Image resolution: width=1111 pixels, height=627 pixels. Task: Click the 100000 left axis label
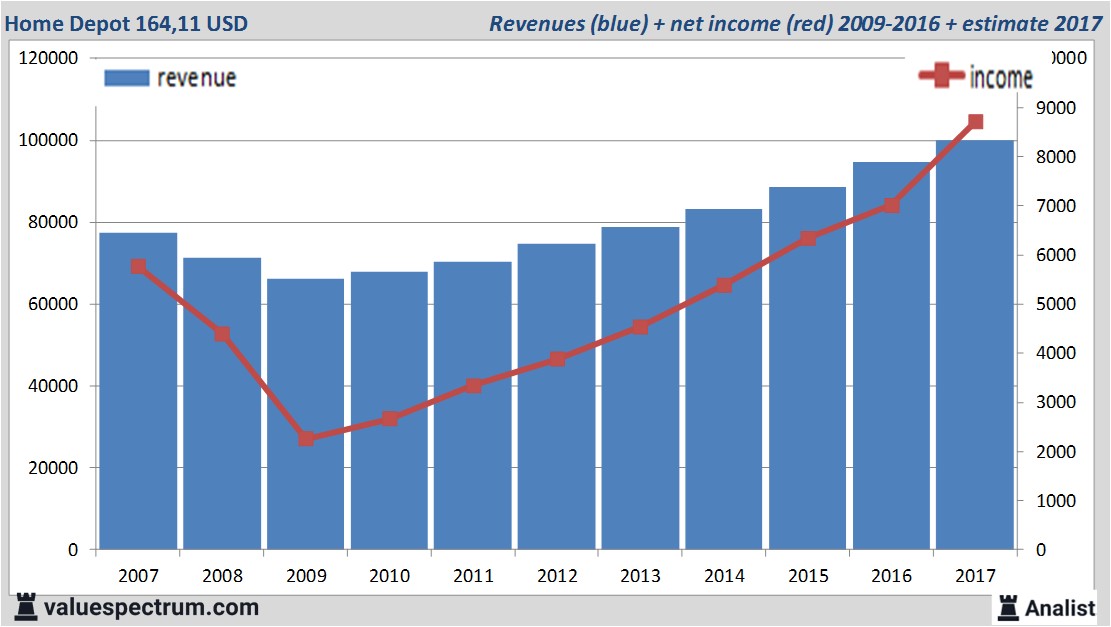(x=48, y=140)
